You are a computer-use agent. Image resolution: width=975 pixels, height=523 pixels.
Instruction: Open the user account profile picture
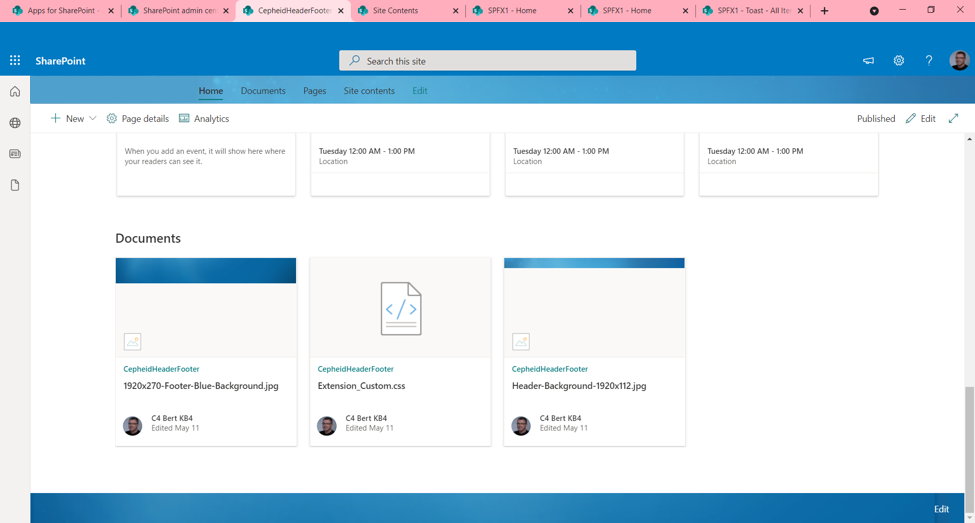[x=958, y=61]
